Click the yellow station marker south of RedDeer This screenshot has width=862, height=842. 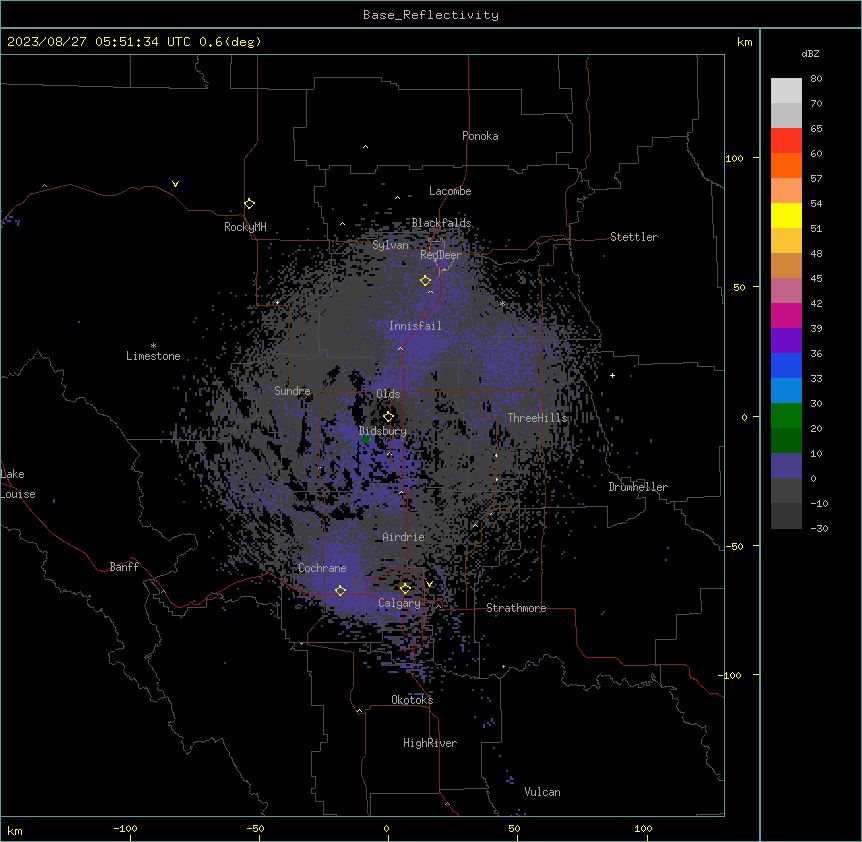426,281
